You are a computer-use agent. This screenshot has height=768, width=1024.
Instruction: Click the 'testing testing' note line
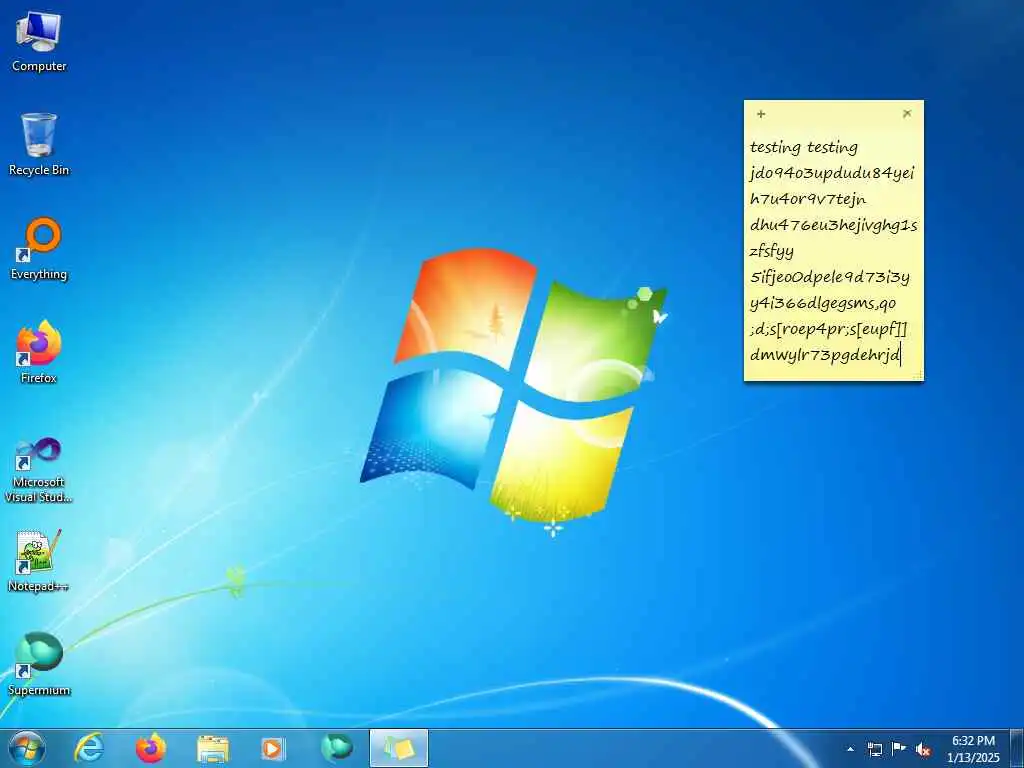pyautogui.click(x=804, y=148)
